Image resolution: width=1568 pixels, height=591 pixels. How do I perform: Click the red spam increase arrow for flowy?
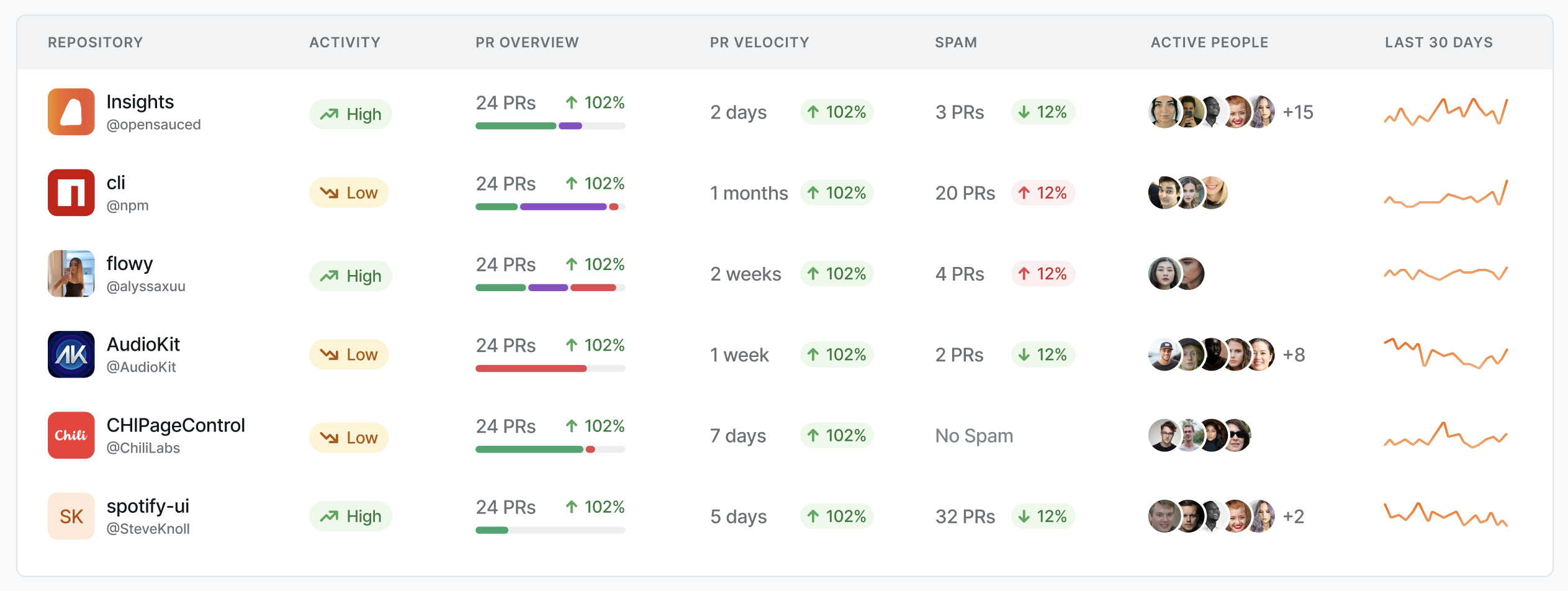click(1023, 273)
